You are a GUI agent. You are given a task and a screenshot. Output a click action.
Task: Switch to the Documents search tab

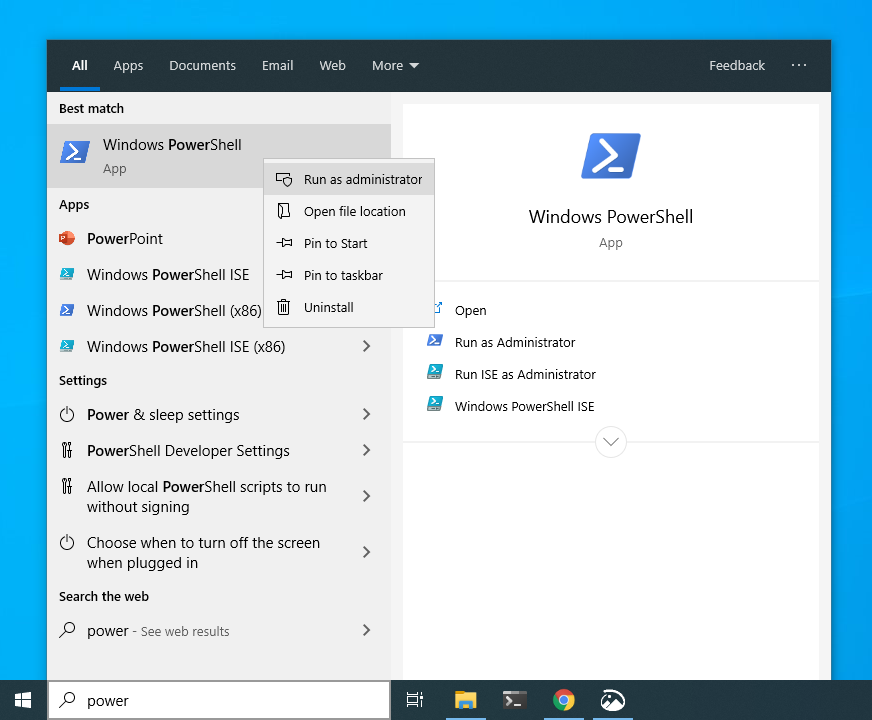click(x=202, y=66)
